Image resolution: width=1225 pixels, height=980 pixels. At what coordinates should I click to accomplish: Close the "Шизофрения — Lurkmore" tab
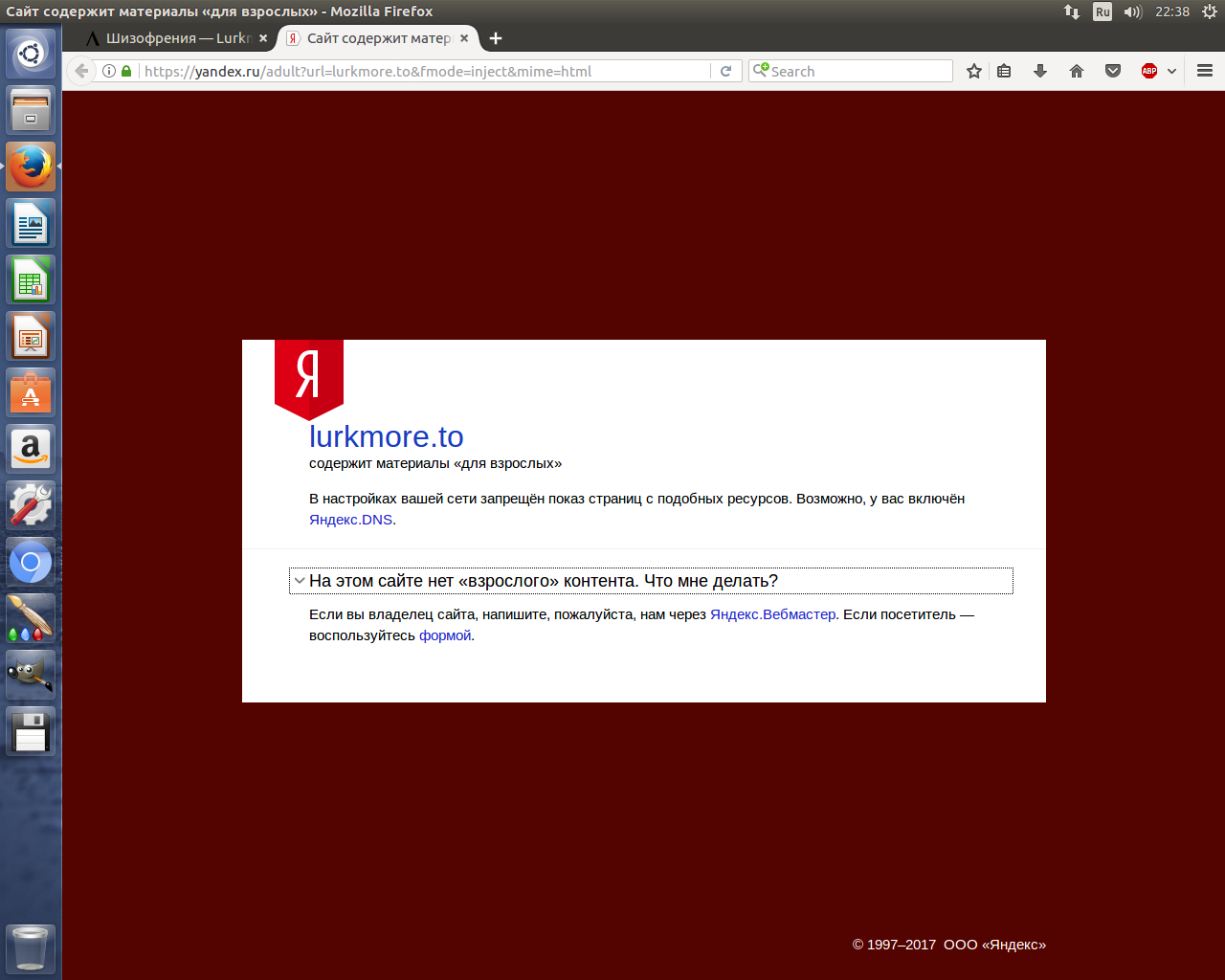coord(263,38)
